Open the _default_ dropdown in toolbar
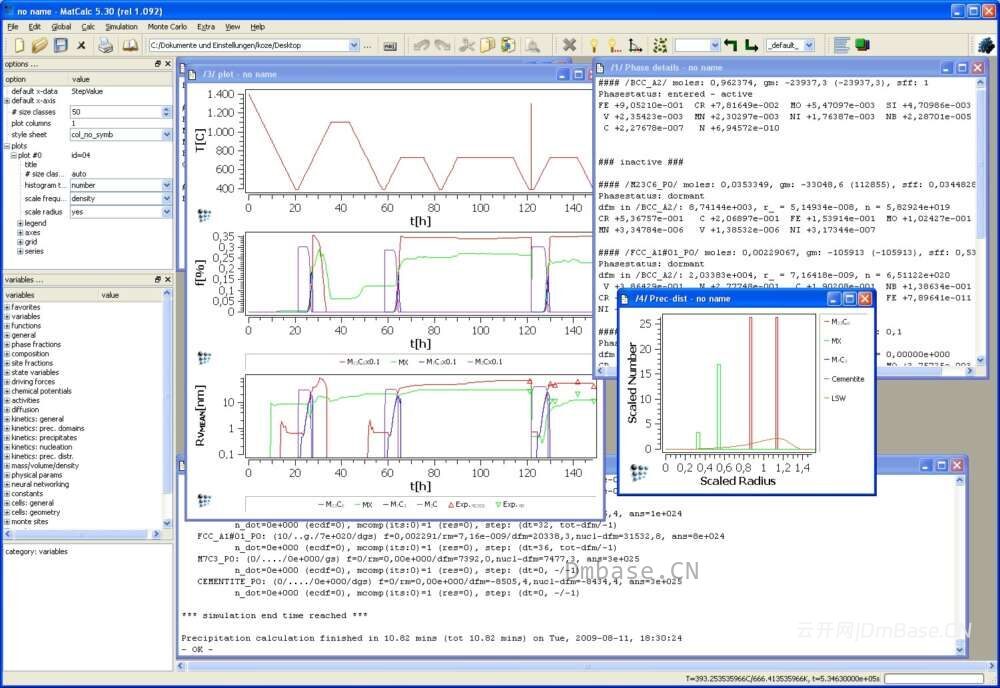 point(809,45)
